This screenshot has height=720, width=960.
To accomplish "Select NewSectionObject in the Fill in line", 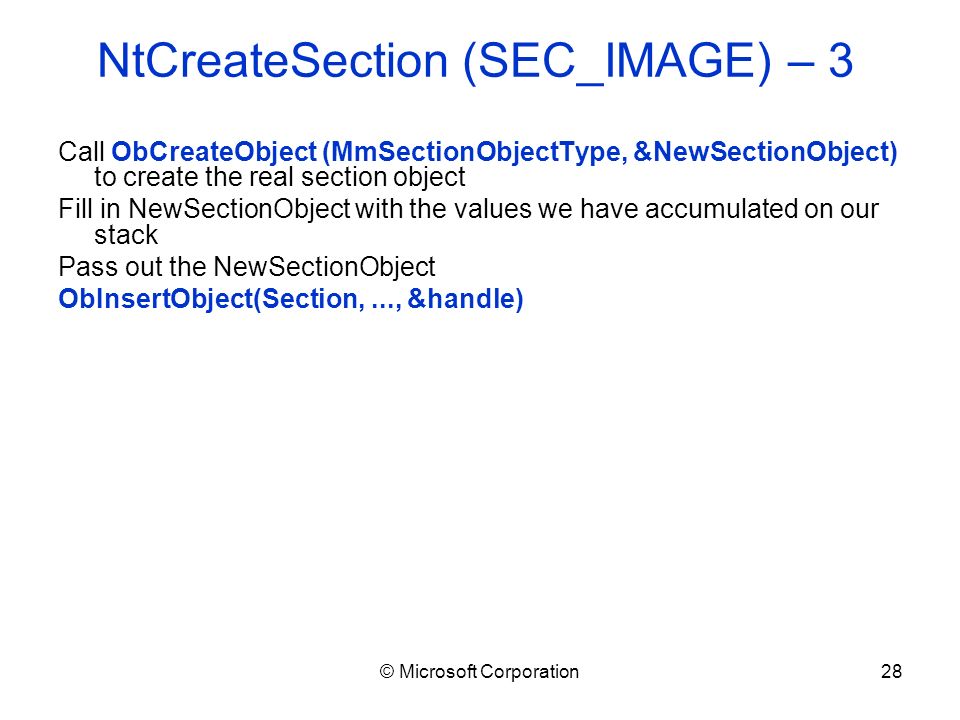I will (239, 209).
